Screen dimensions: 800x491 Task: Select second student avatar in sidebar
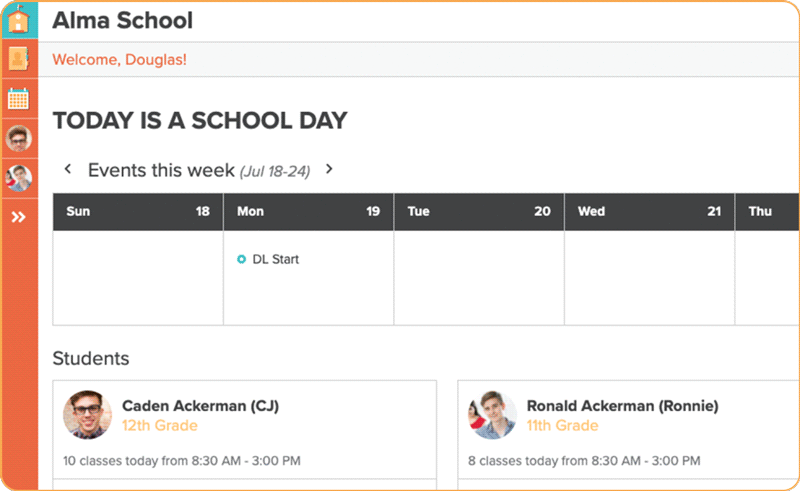pos(19,178)
